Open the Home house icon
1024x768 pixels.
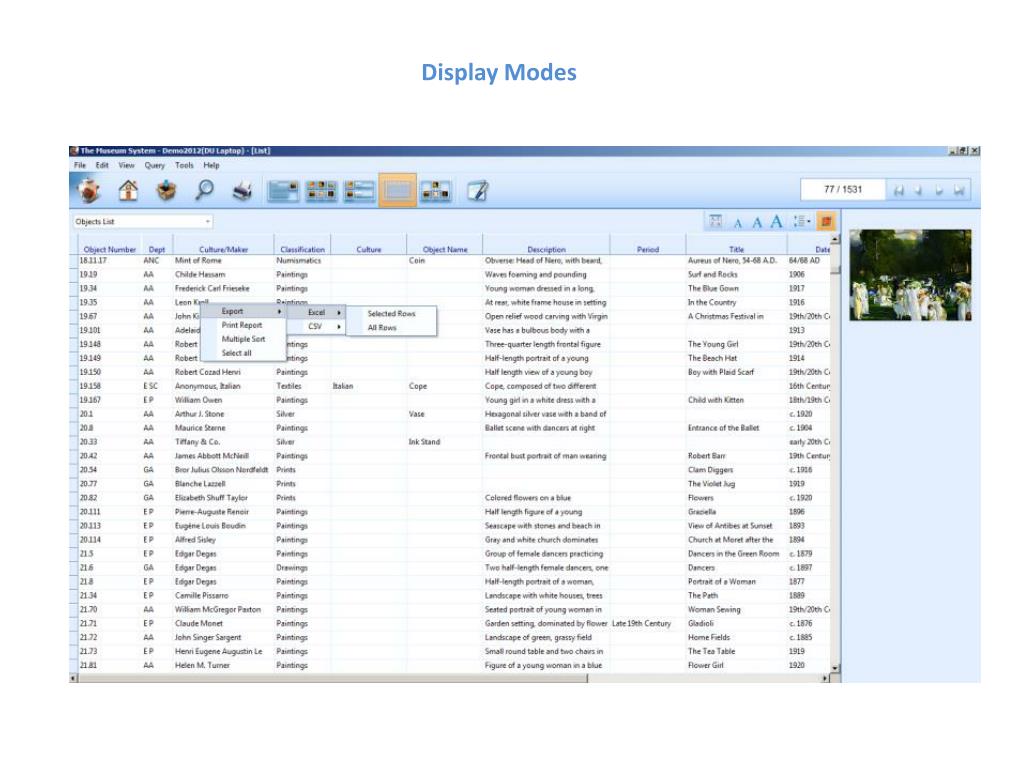click(128, 190)
